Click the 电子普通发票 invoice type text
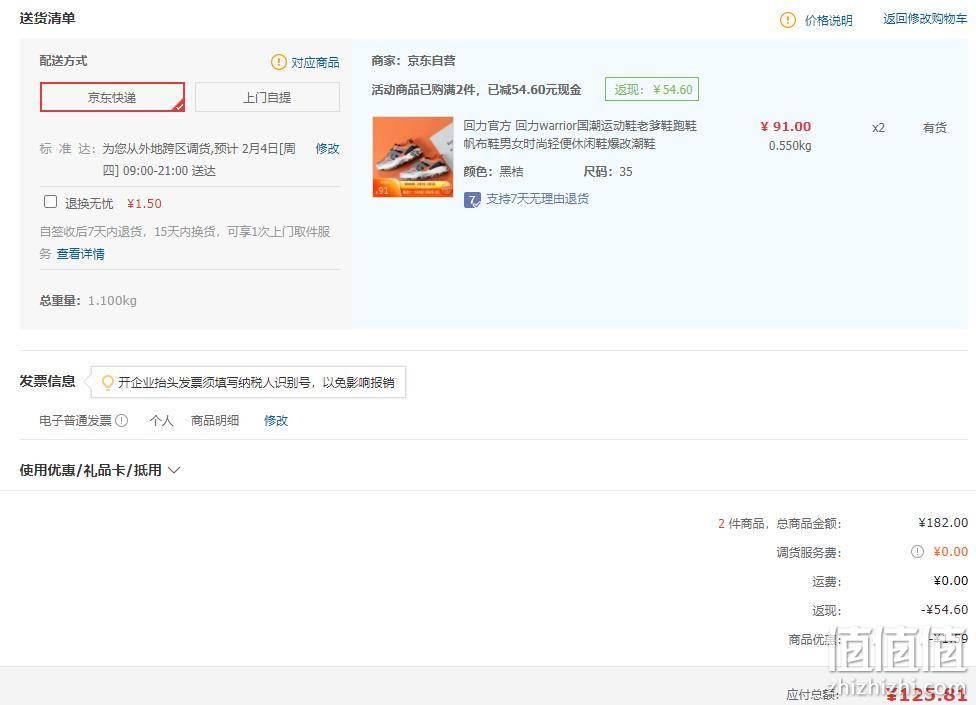 click(75, 421)
